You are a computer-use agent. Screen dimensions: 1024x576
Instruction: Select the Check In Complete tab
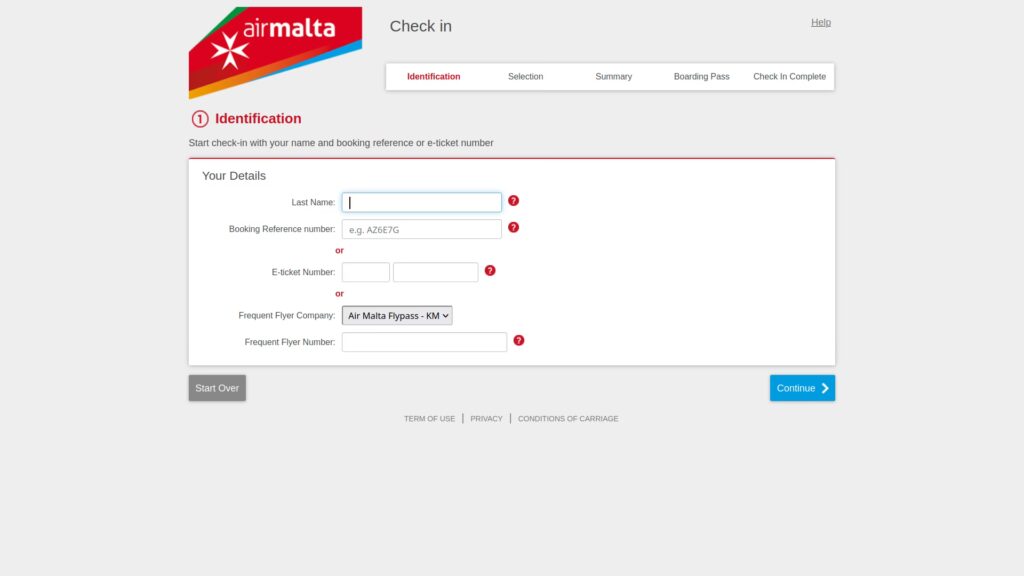(x=789, y=77)
